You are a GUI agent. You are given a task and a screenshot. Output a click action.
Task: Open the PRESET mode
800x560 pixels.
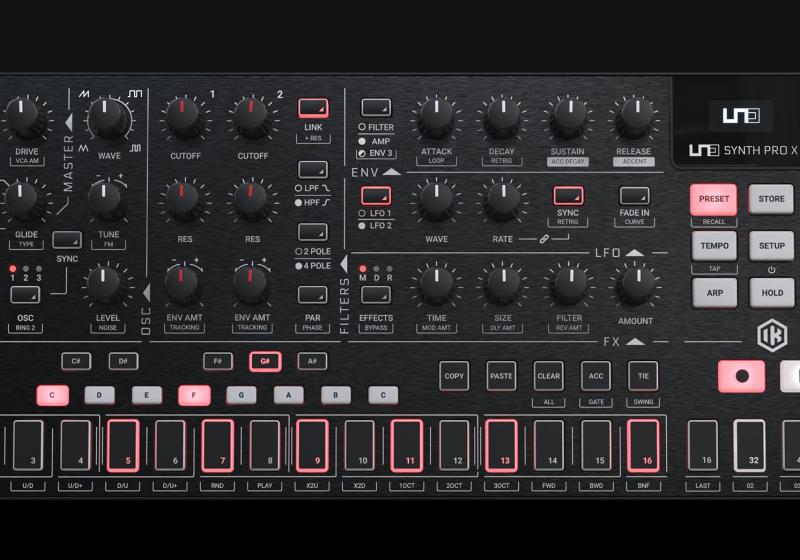point(713,199)
